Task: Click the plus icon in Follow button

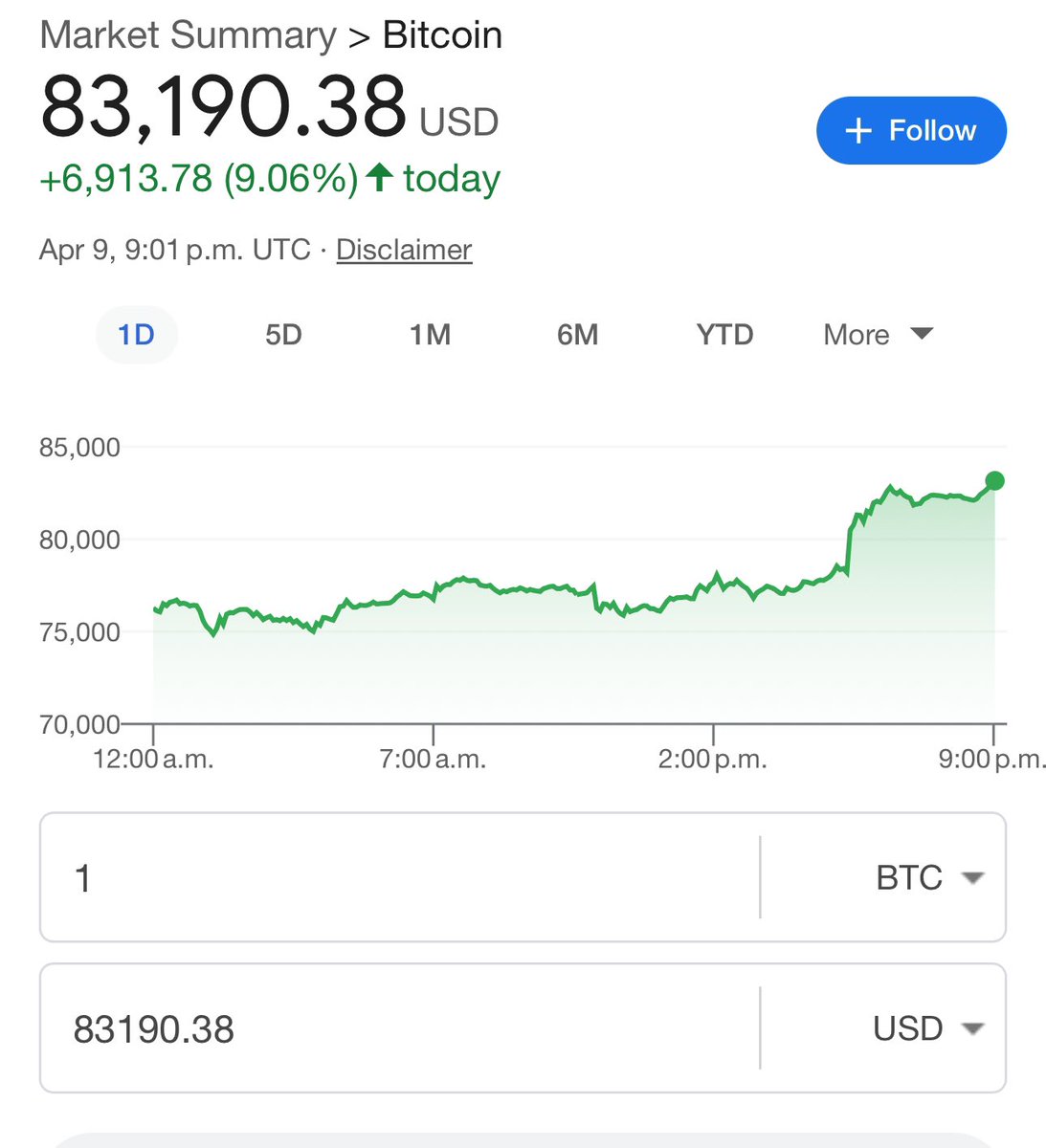Action: [858, 131]
